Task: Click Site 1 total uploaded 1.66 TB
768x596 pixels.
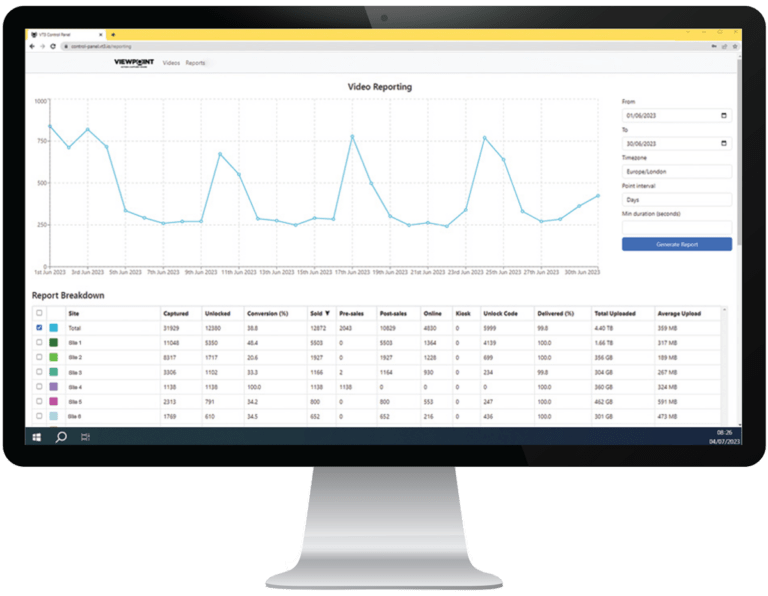Action: point(603,343)
